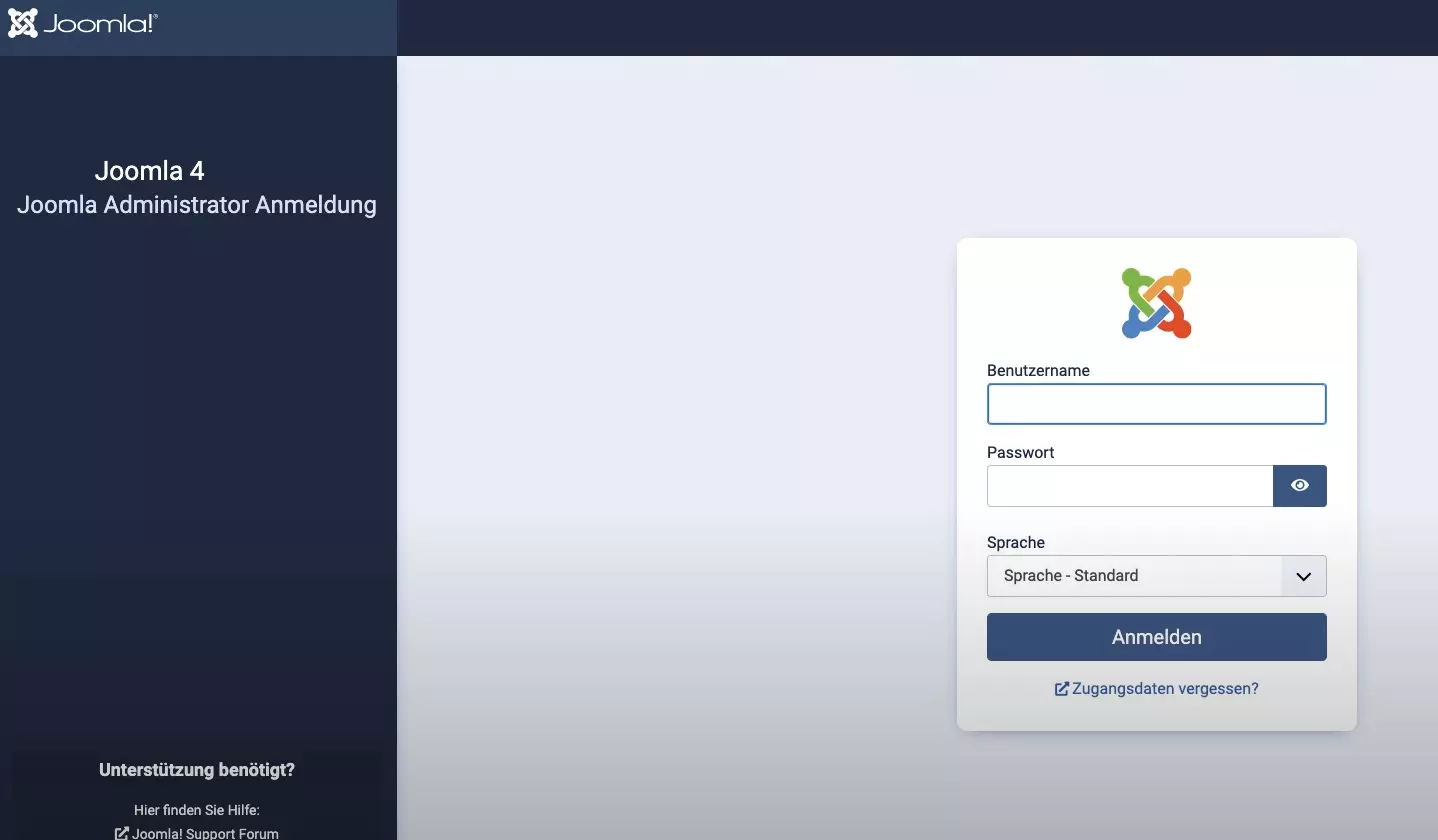Click the Joomla! logo in header
This screenshot has height=840, width=1438.
point(82,23)
